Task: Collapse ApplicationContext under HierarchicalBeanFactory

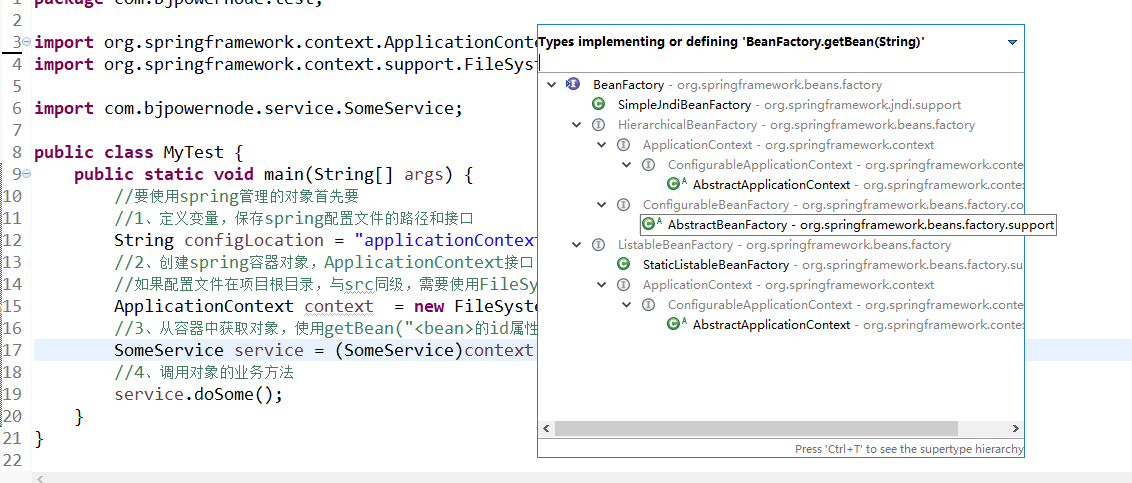Action: click(602, 145)
